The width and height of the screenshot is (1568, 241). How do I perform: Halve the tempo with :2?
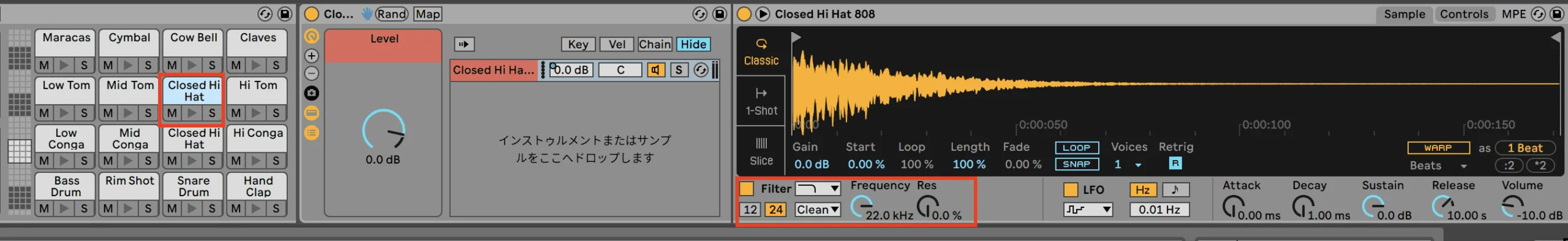[x=1509, y=166]
